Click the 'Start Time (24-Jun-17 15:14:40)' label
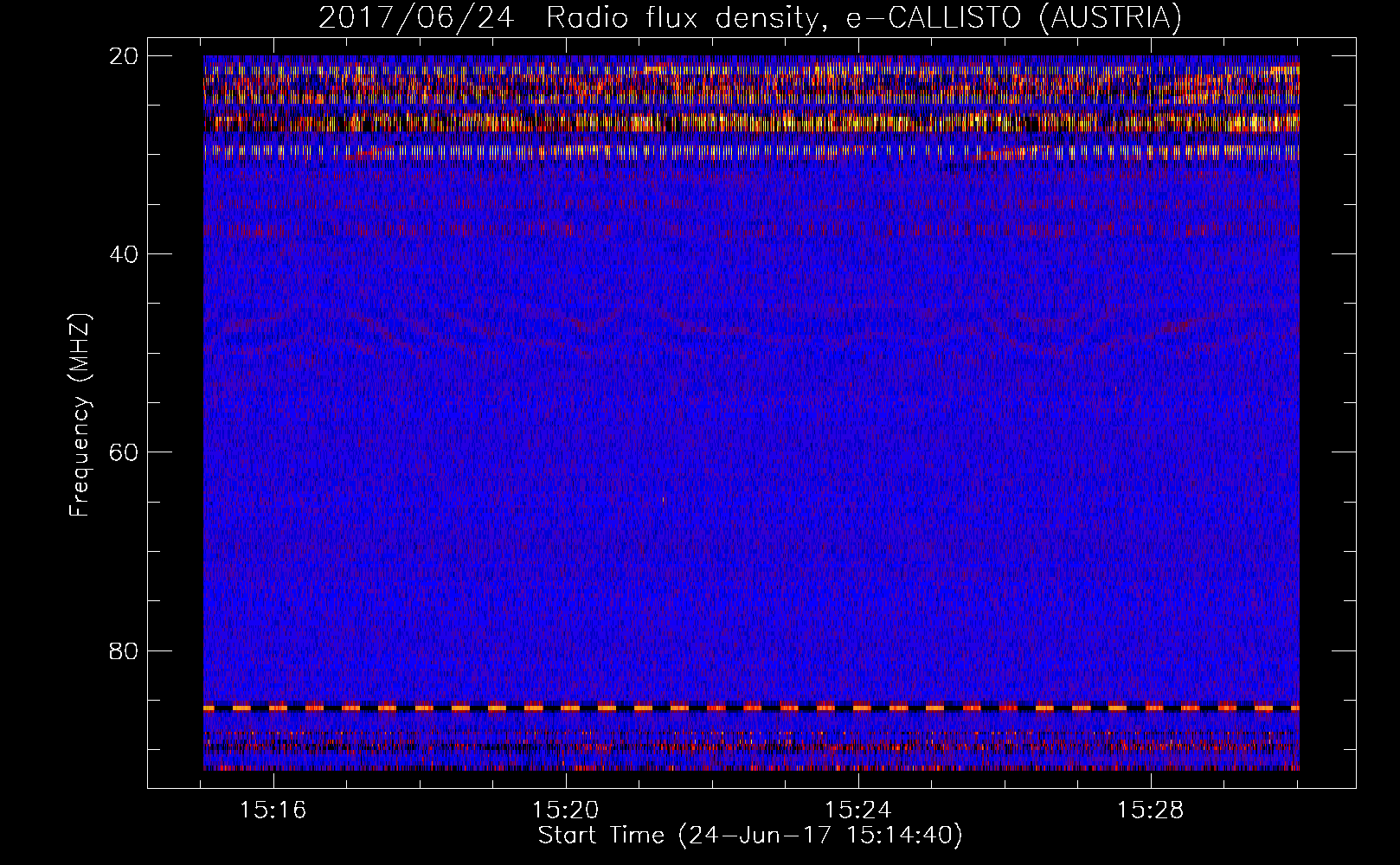 pos(750,836)
